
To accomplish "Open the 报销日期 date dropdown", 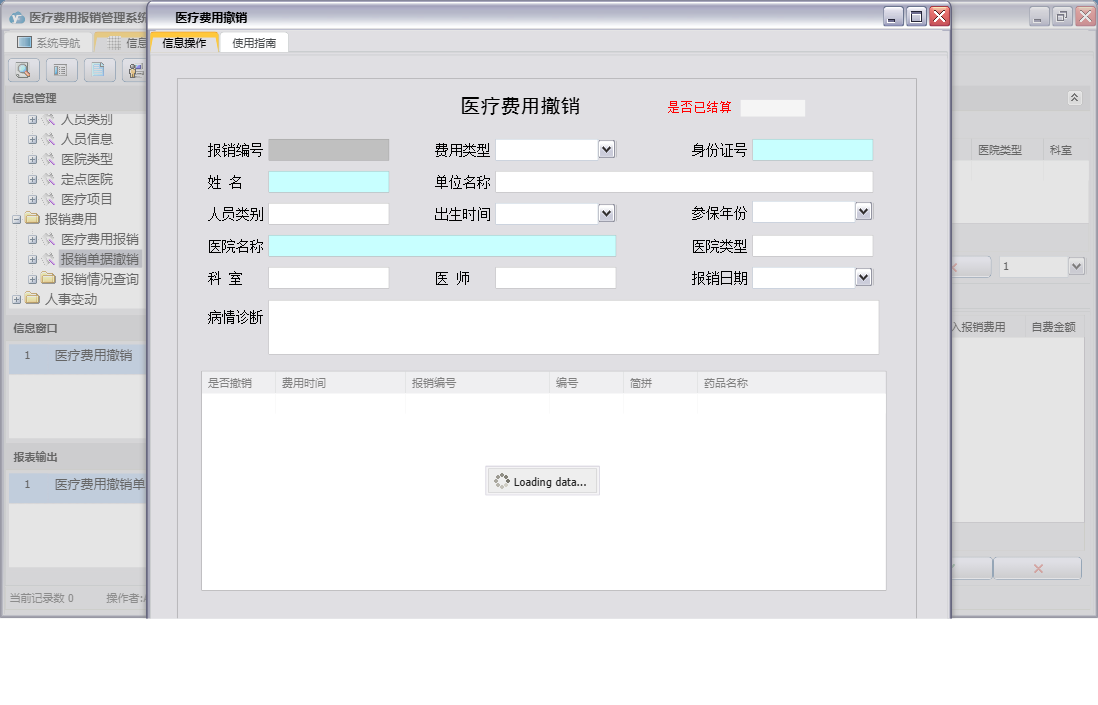I will [863, 277].
